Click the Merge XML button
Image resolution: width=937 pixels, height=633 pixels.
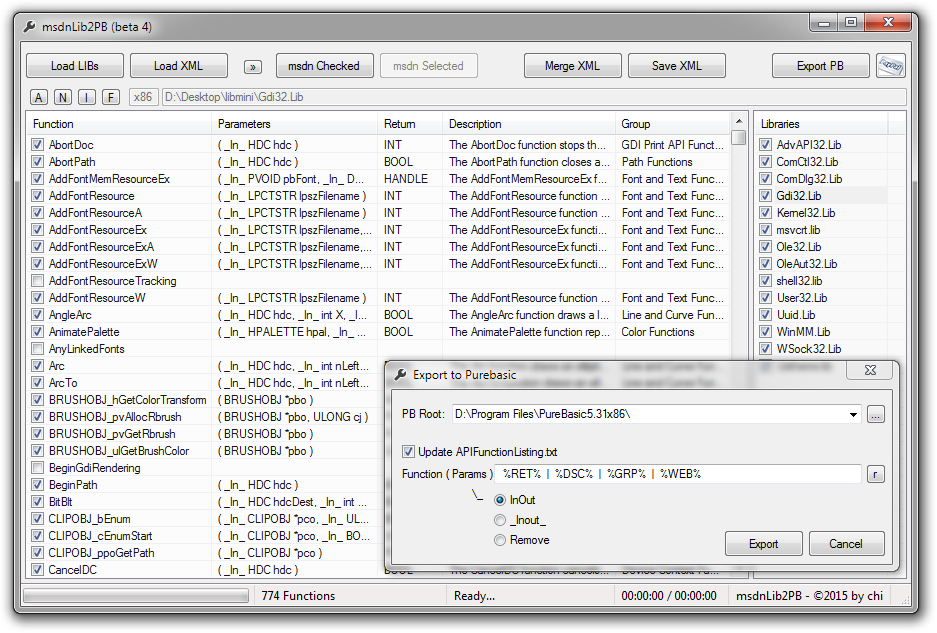tap(572, 66)
